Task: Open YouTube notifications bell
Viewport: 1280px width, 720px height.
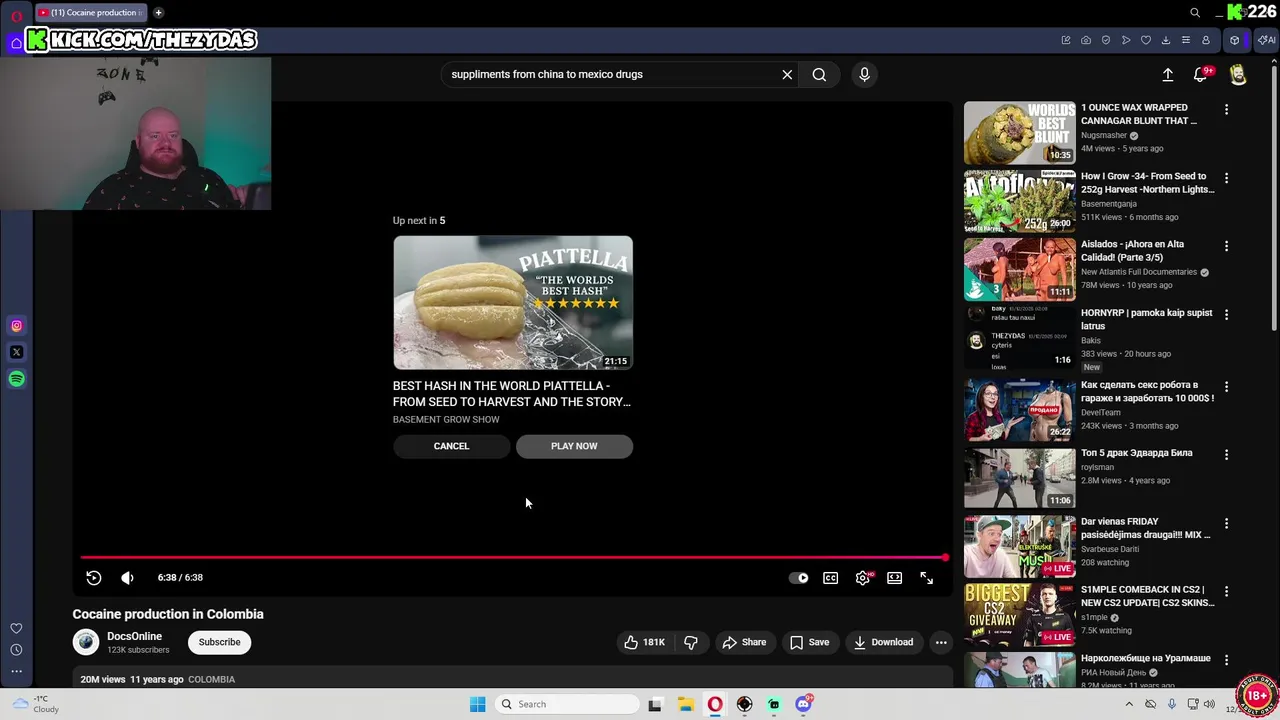Action: 1200,75
